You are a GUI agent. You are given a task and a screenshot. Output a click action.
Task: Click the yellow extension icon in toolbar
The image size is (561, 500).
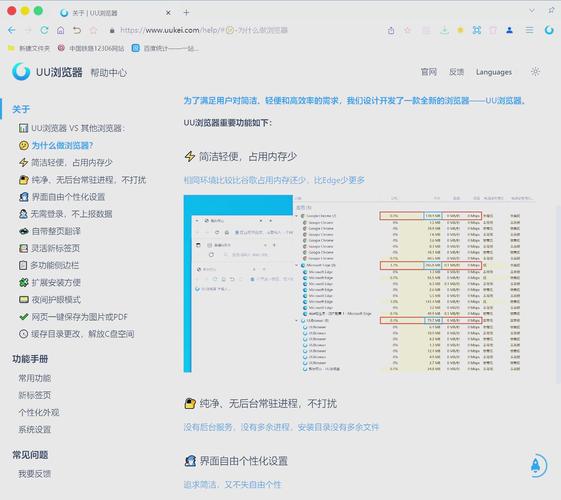pyautogui.click(x=460, y=30)
